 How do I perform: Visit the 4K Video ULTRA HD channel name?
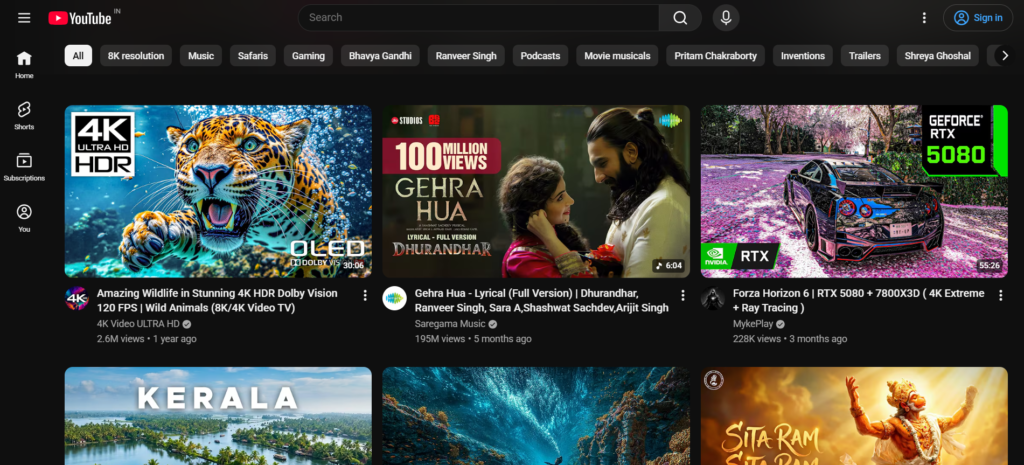coord(138,324)
